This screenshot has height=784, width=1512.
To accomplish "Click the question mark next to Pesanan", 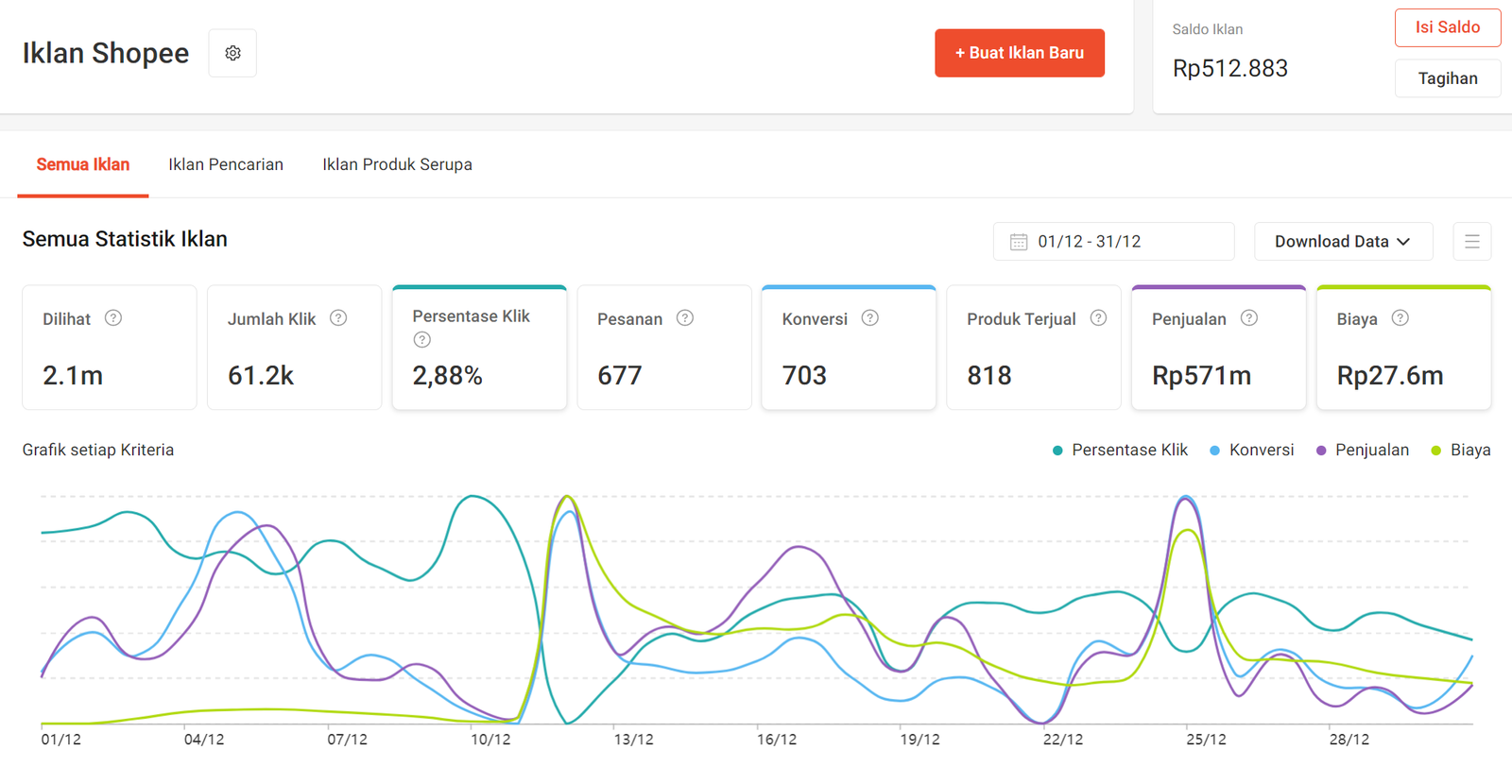I will coord(685,318).
